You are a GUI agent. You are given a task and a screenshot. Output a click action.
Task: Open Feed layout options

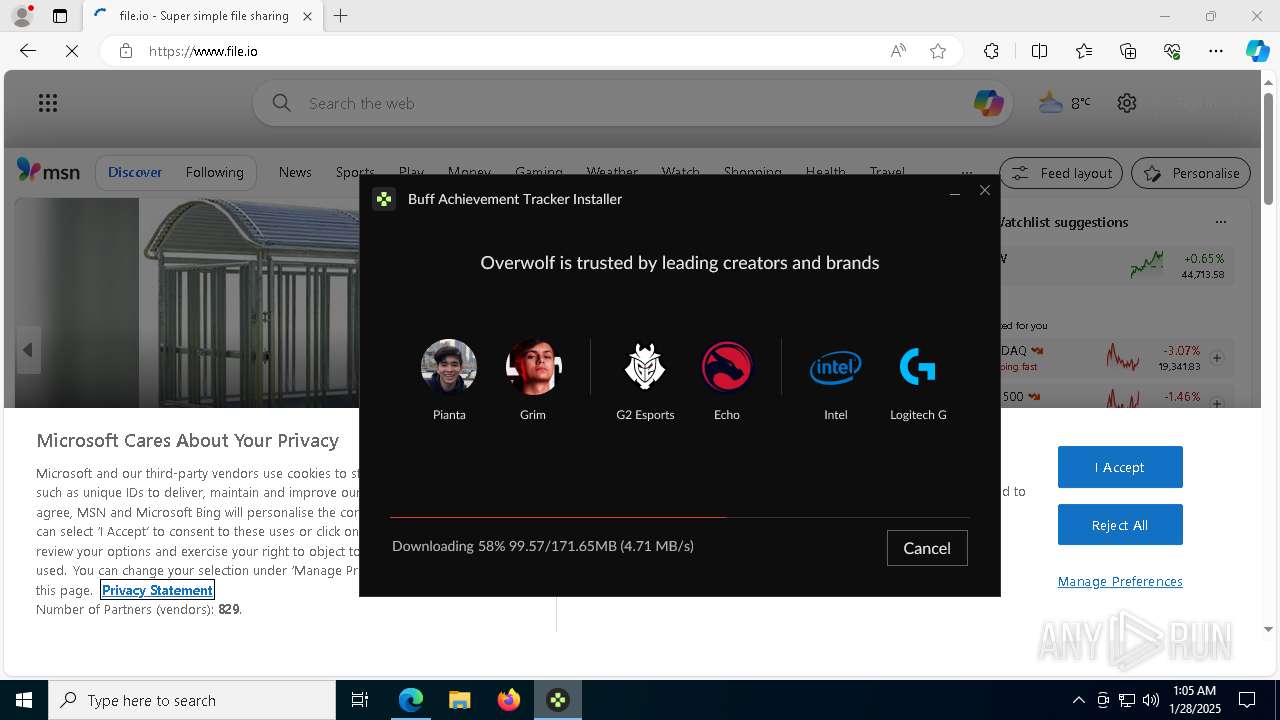pyautogui.click(x=1062, y=173)
